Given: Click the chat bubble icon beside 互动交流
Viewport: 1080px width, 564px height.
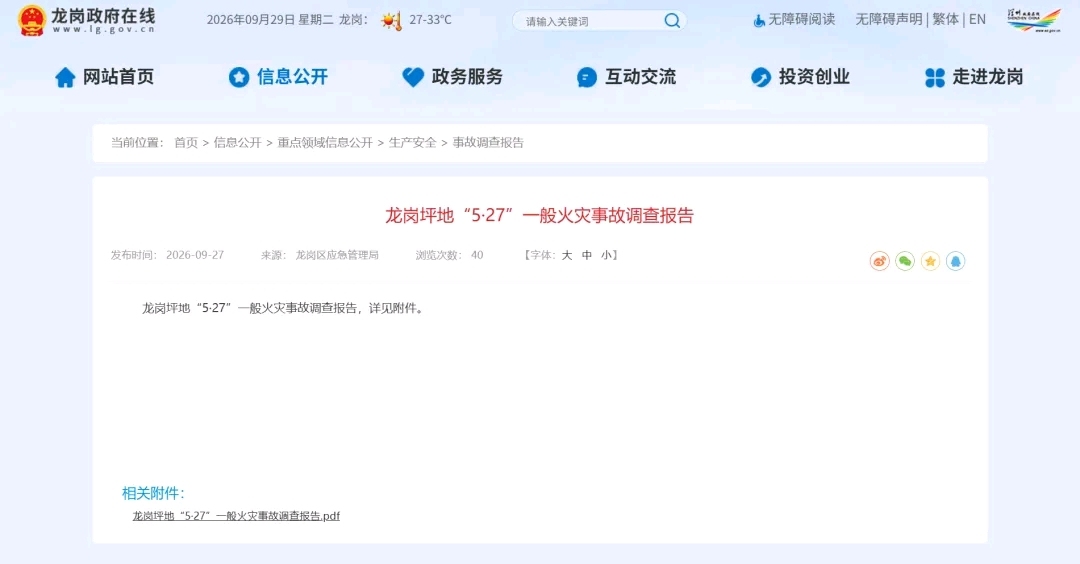Looking at the screenshot, I should [587, 77].
